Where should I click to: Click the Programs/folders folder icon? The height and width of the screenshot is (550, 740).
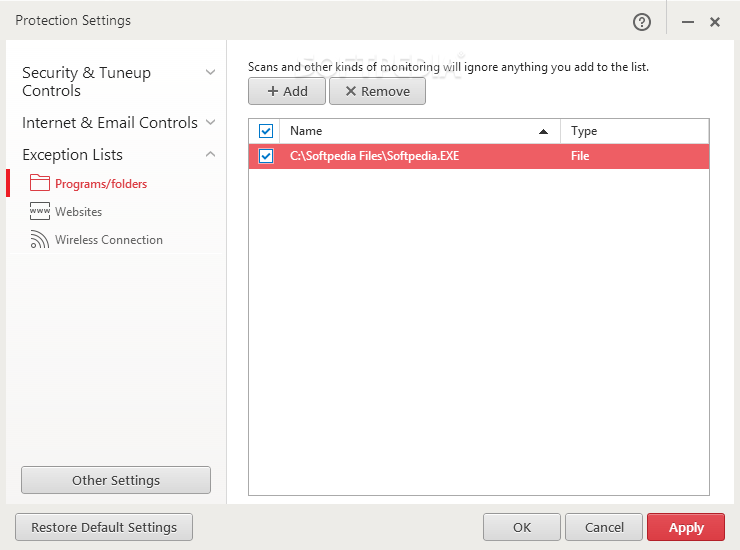point(40,183)
